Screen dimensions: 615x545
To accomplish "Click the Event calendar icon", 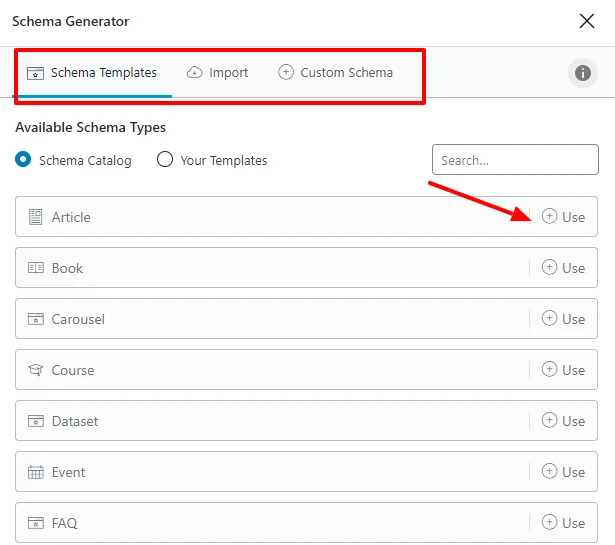I will pos(36,472).
